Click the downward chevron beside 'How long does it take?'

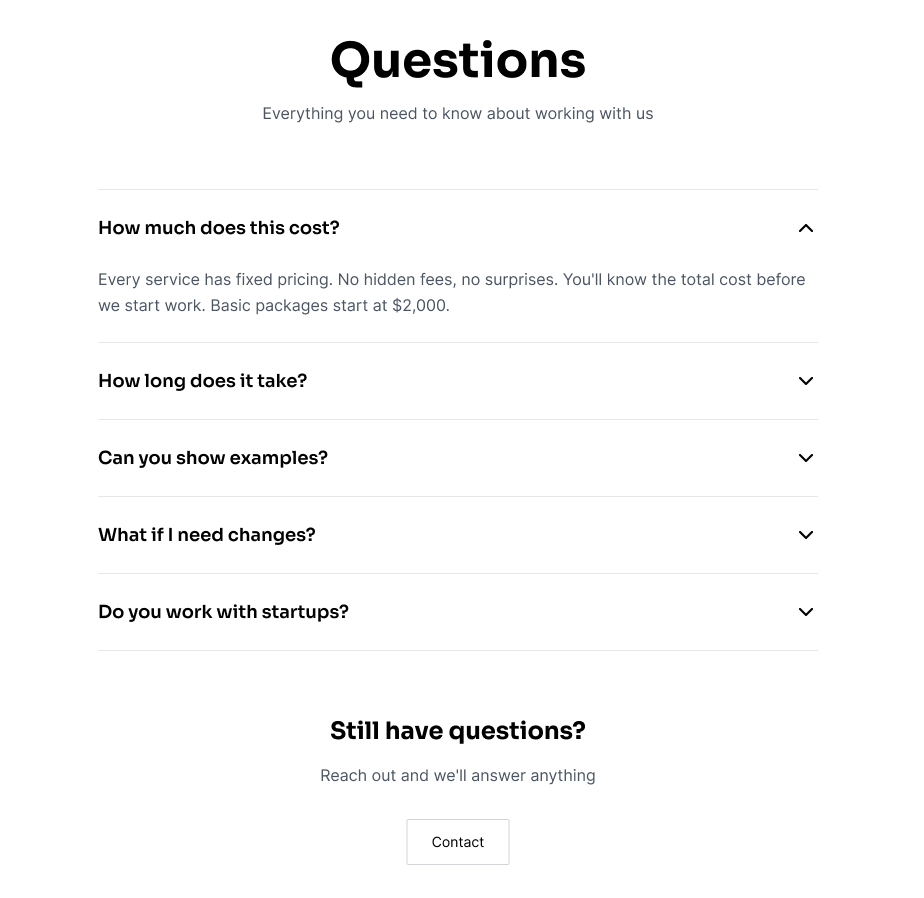pyautogui.click(x=806, y=381)
